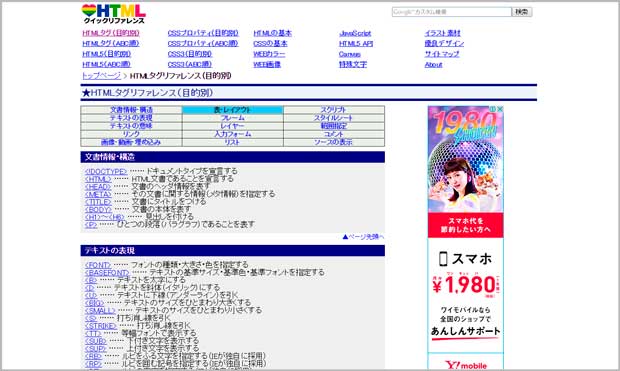620x371 pixels.
Task: Jump to 入力フォーム in the category table
Action: 232,134
